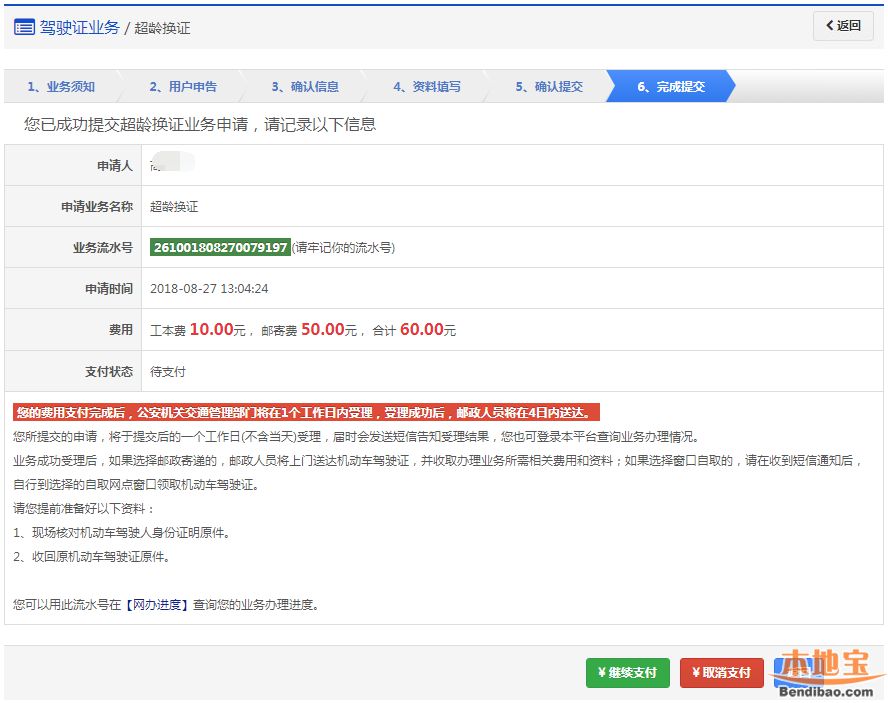The image size is (888, 703).
Task: Open the 驾驶证业务 breadcrumb link
Action: click(x=79, y=27)
